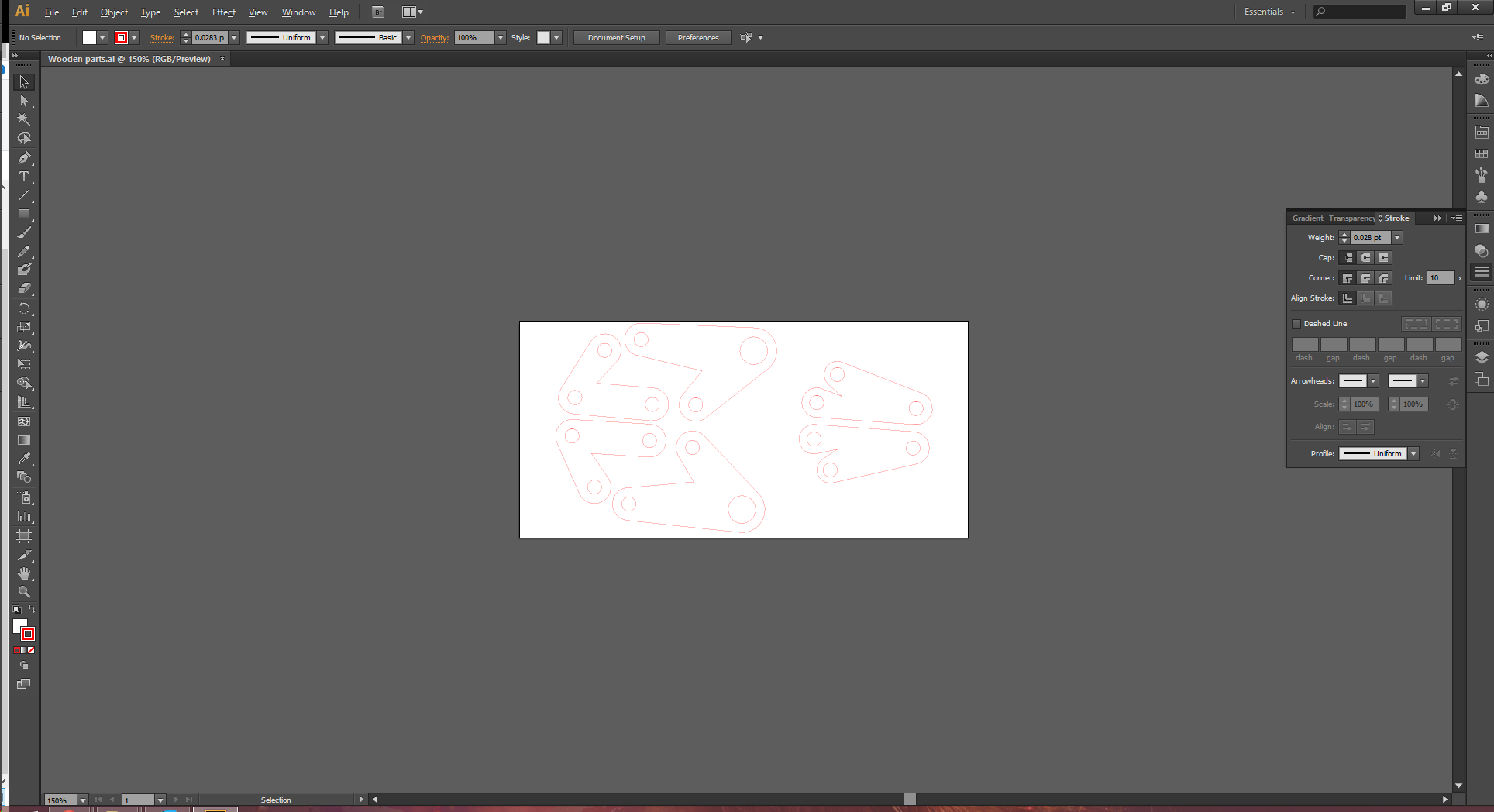Select the Blob Brush tool
Screen dimensions: 1494x812
click(24, 270)
